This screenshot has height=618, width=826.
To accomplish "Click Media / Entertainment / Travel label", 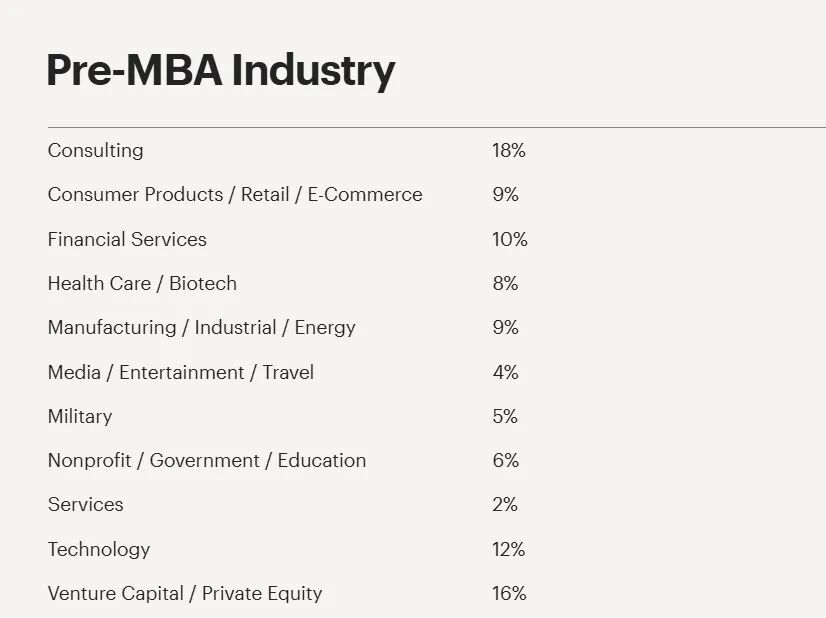I will click(x=181, y=372).
